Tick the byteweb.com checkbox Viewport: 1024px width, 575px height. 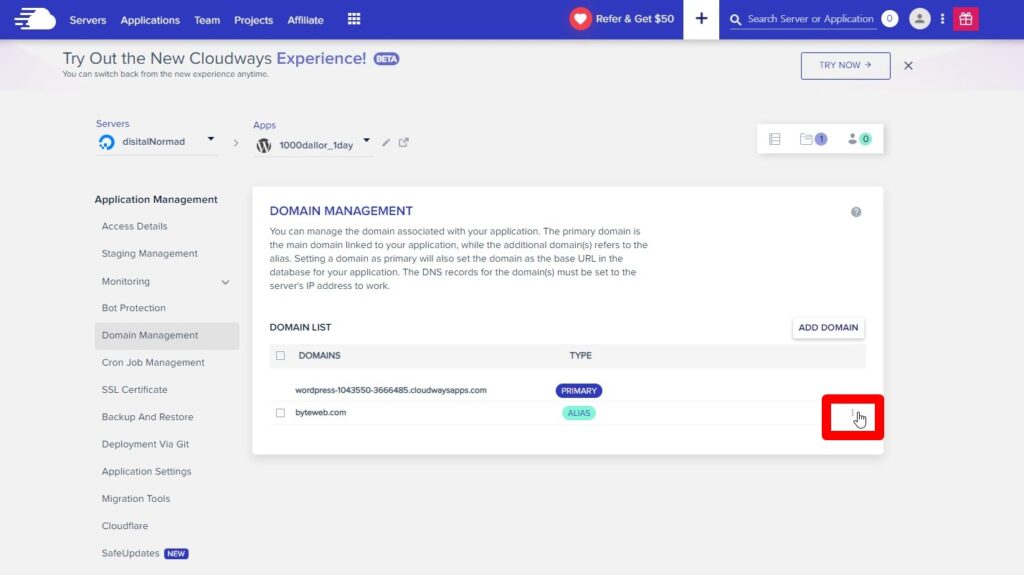point(280,413)
